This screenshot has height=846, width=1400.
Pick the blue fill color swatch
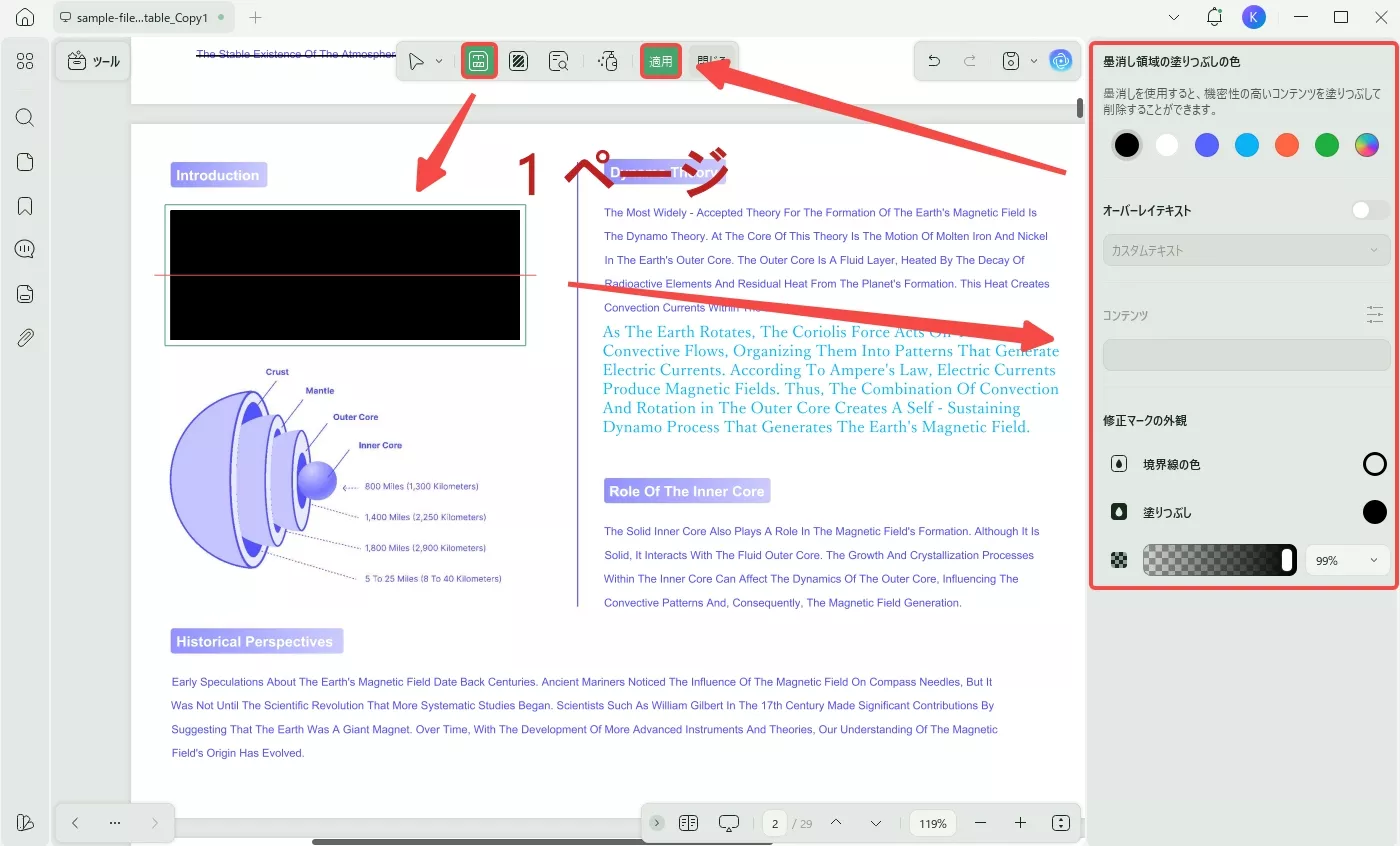1207,145
